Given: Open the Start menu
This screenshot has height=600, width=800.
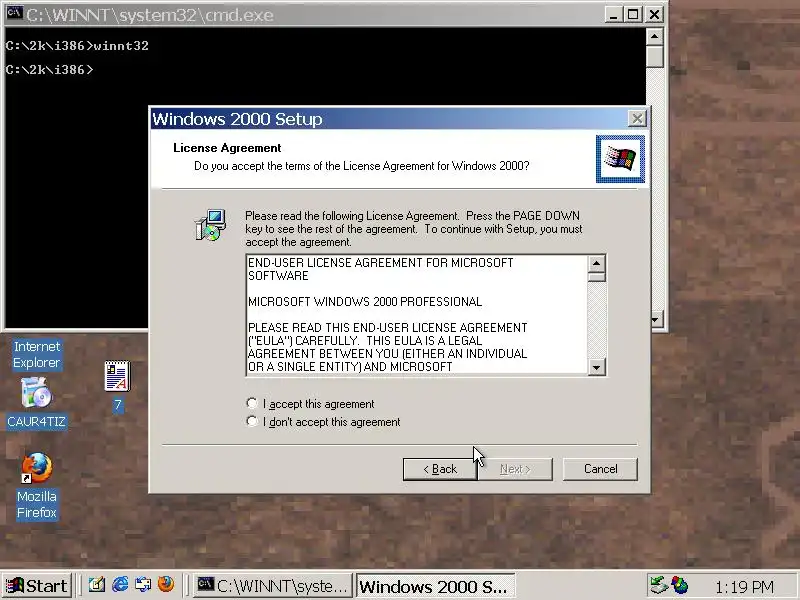Looking at the screenshot, I should 36,585.
